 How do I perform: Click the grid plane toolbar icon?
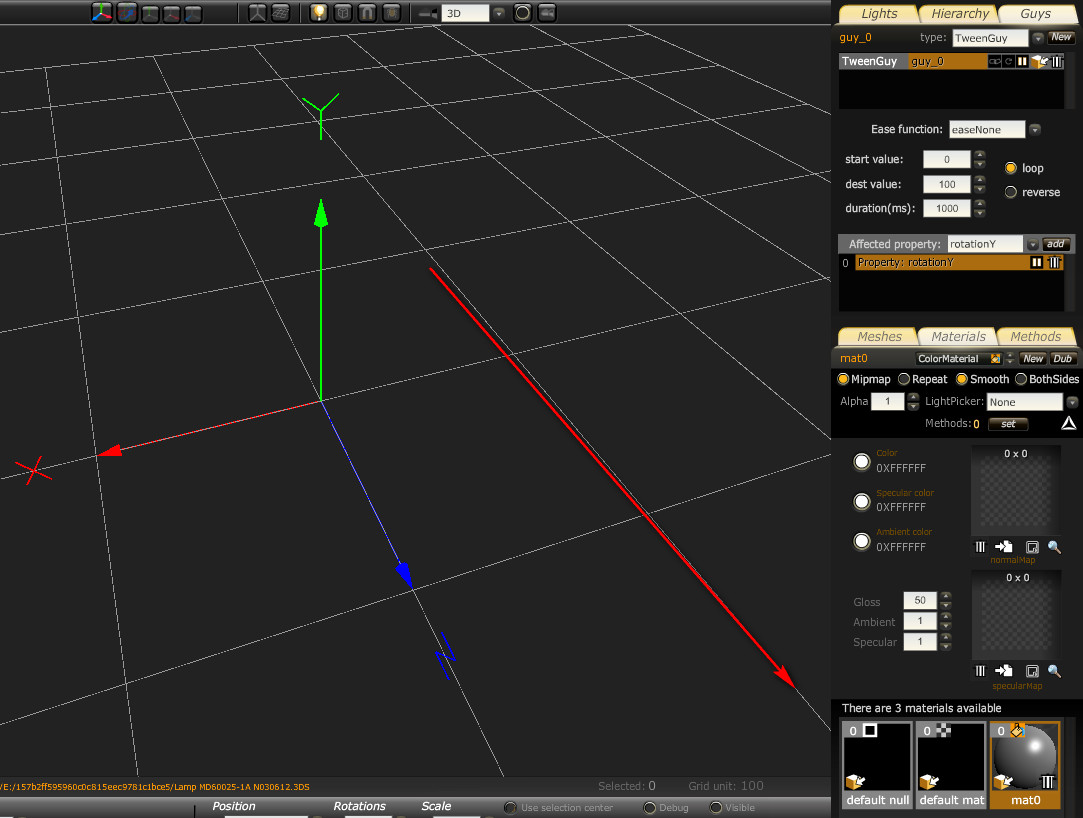(x=281, y=13)
